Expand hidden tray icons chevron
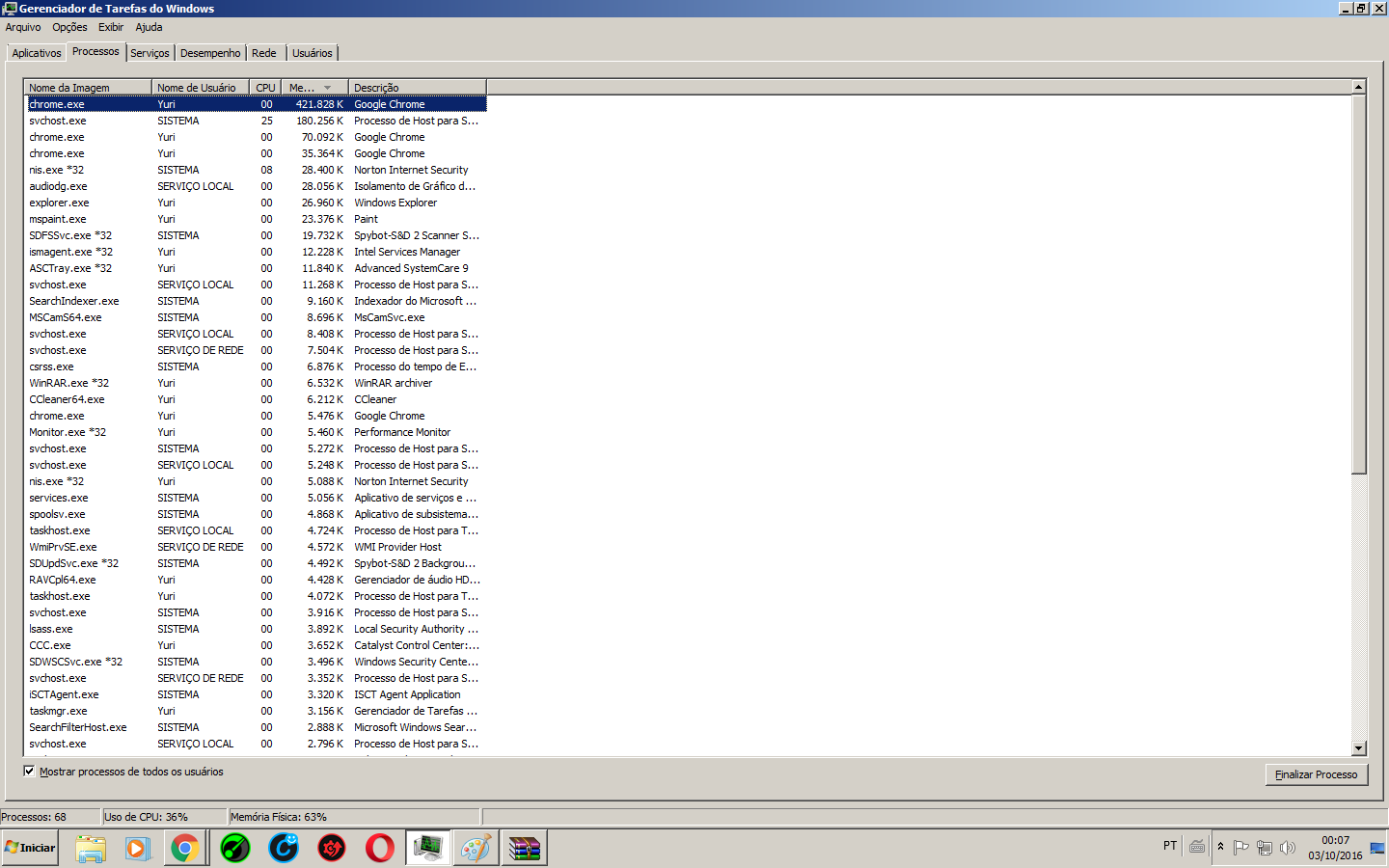 (x=1220, y=847)
